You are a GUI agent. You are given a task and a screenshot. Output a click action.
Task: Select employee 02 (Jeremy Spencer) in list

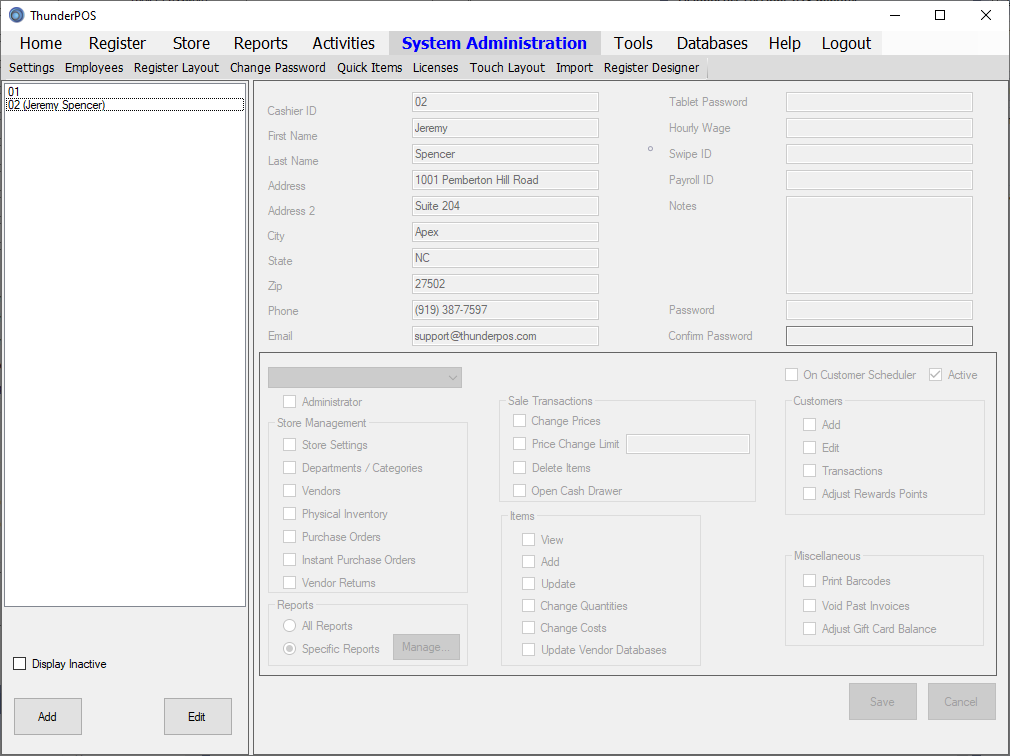click(x=57, y=105)
